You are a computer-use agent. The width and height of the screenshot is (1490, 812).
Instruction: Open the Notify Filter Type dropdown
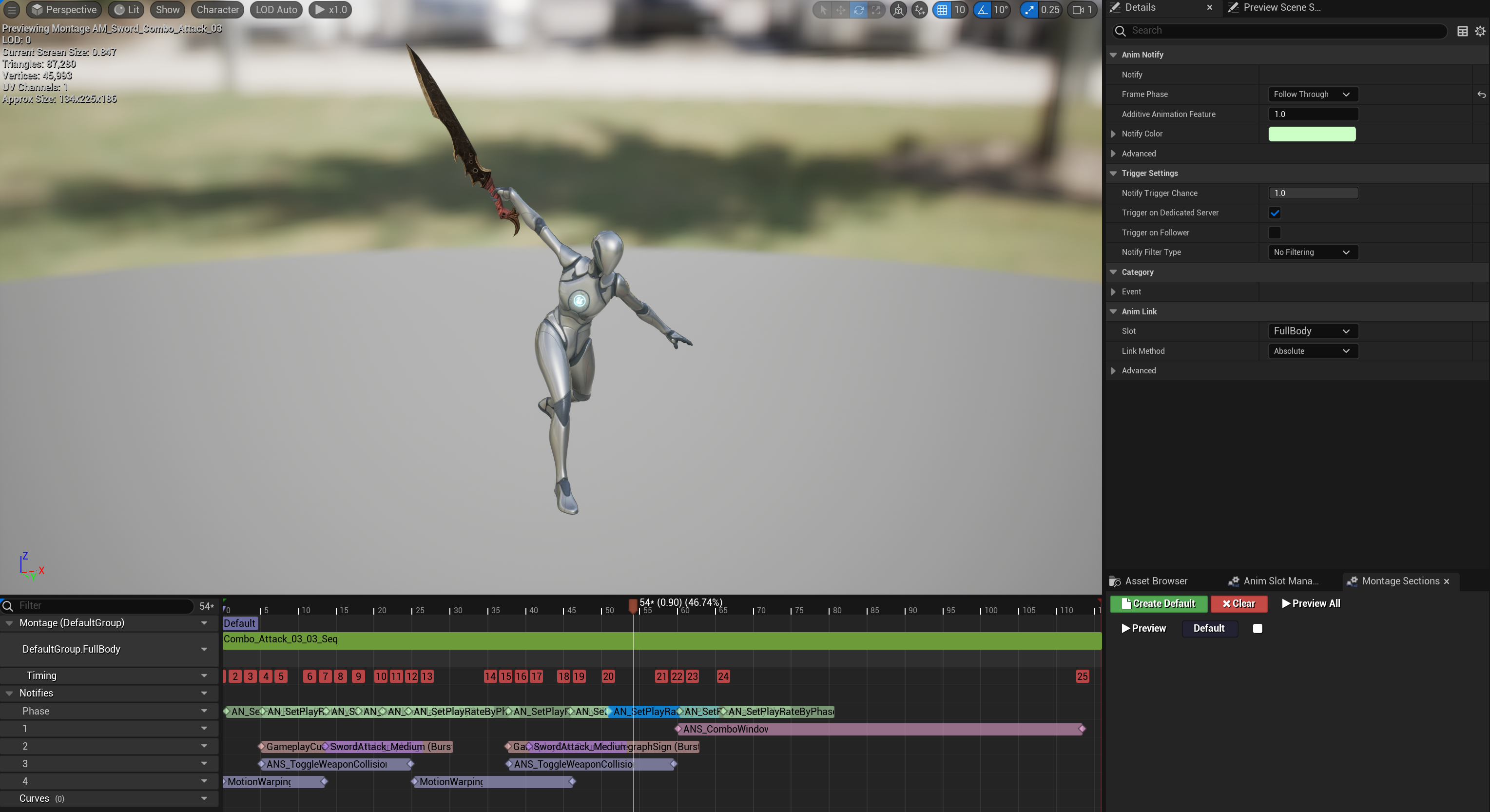[1312, 252]
